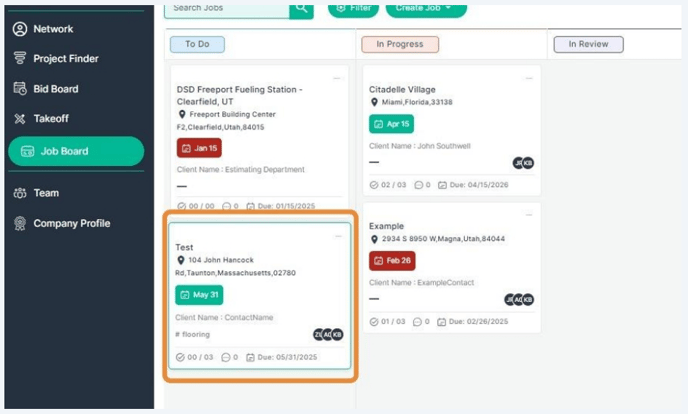Click the red Jan 15 date badge
688x414 pixels.
[199, 148]
